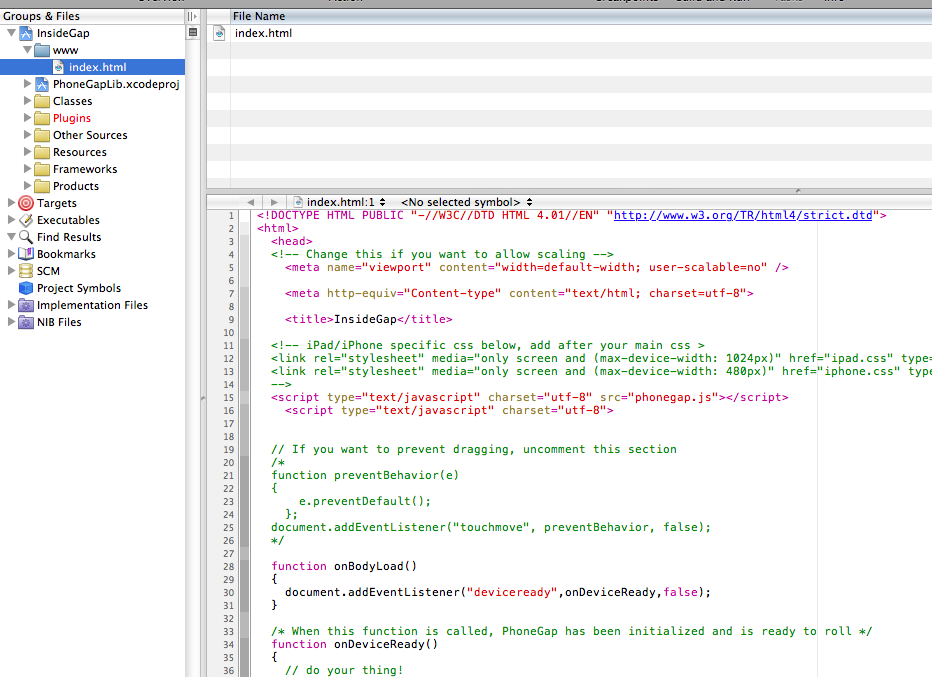
Task: Click the PhoneGapLib.xcodeproj project icon
Action: (x=42, y=84)
